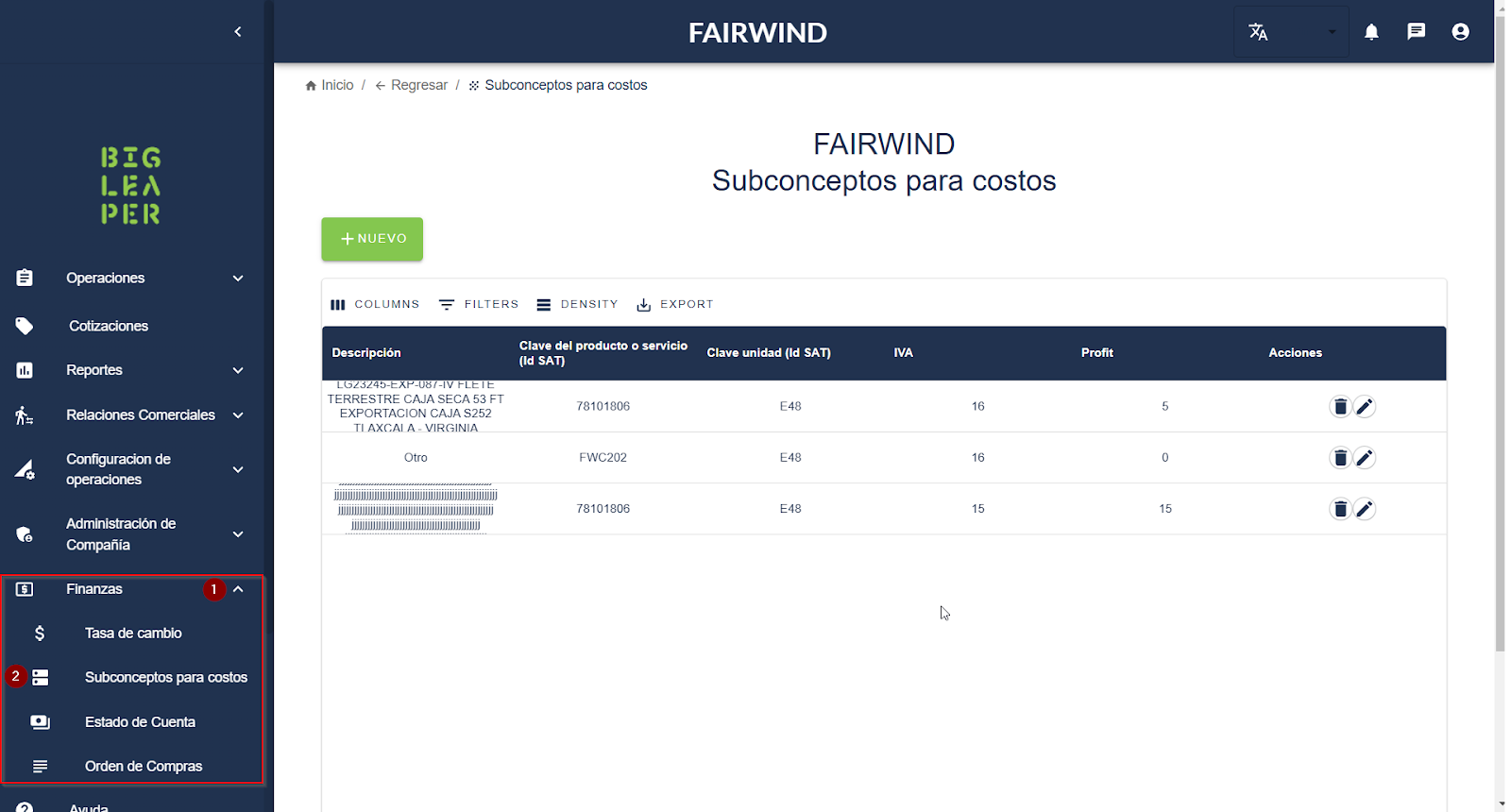The width and height of the screenshot is (1511, 812).
Task: Open the user account profile icon
Action: [x=1460, y=32]
